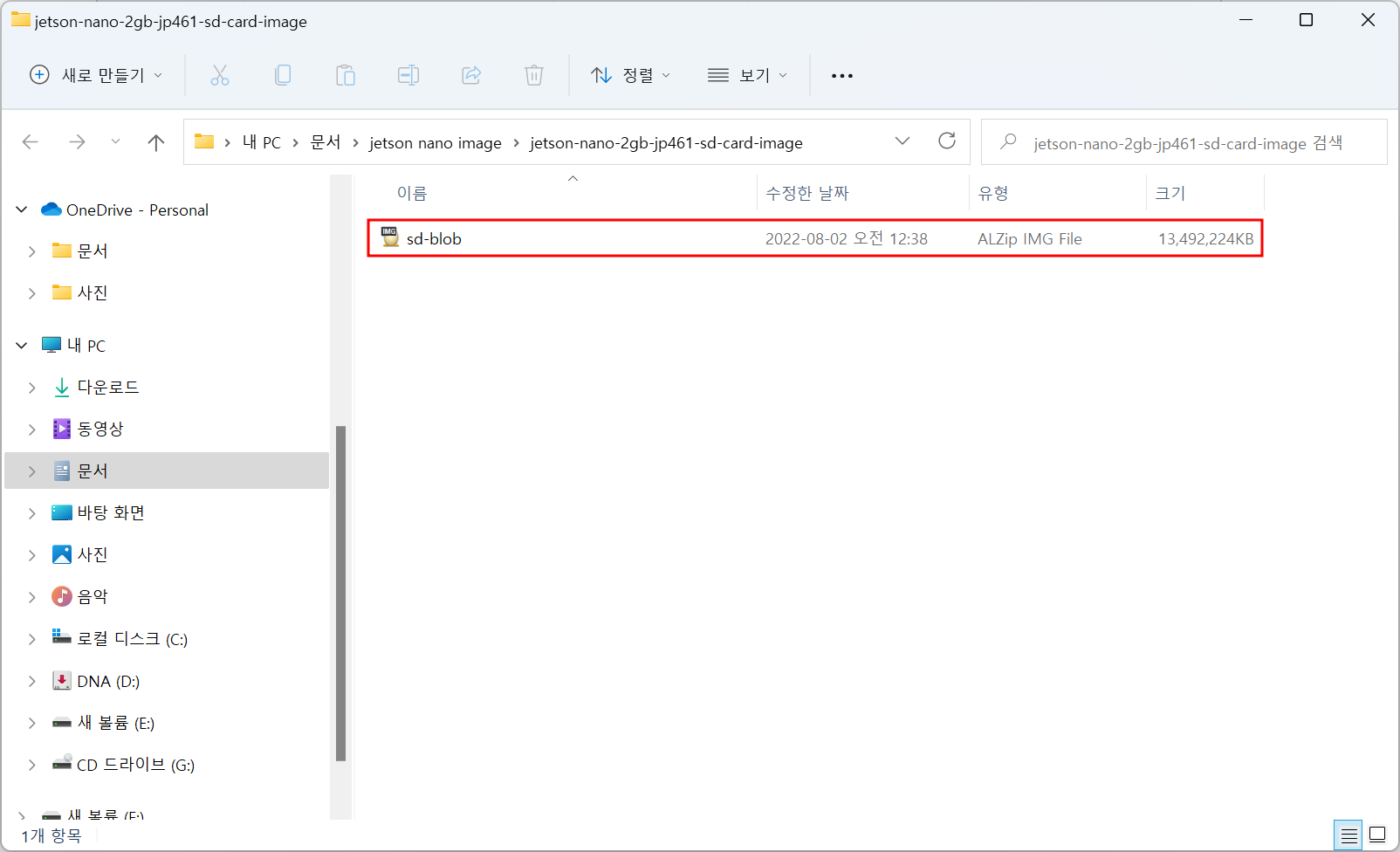
Task: Go forward with the right arrow
Action: (x=77, y=141)
